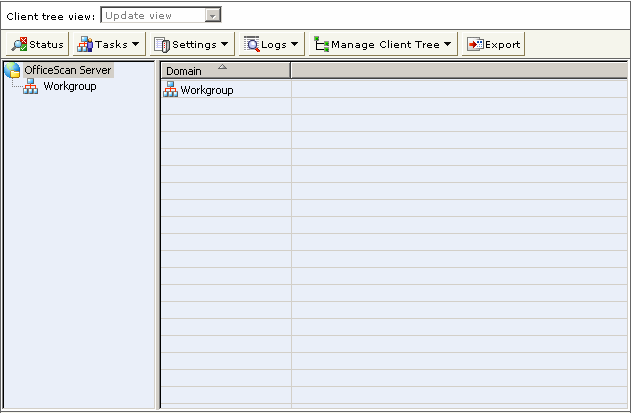
Task: Click the OfficeScan Server globe icon
Action: click(x=13, y=70)
